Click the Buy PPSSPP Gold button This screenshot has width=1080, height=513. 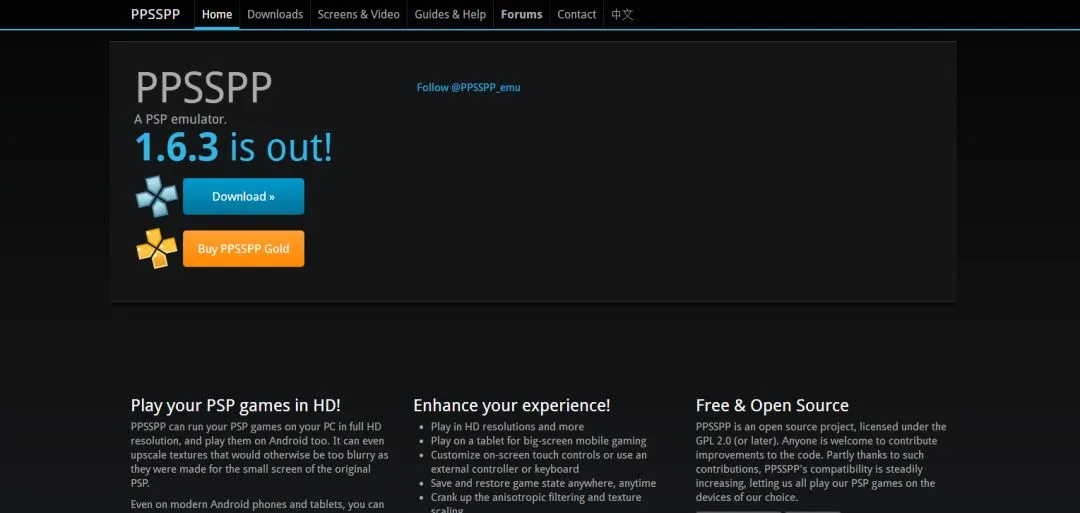(x=243, y=249)
